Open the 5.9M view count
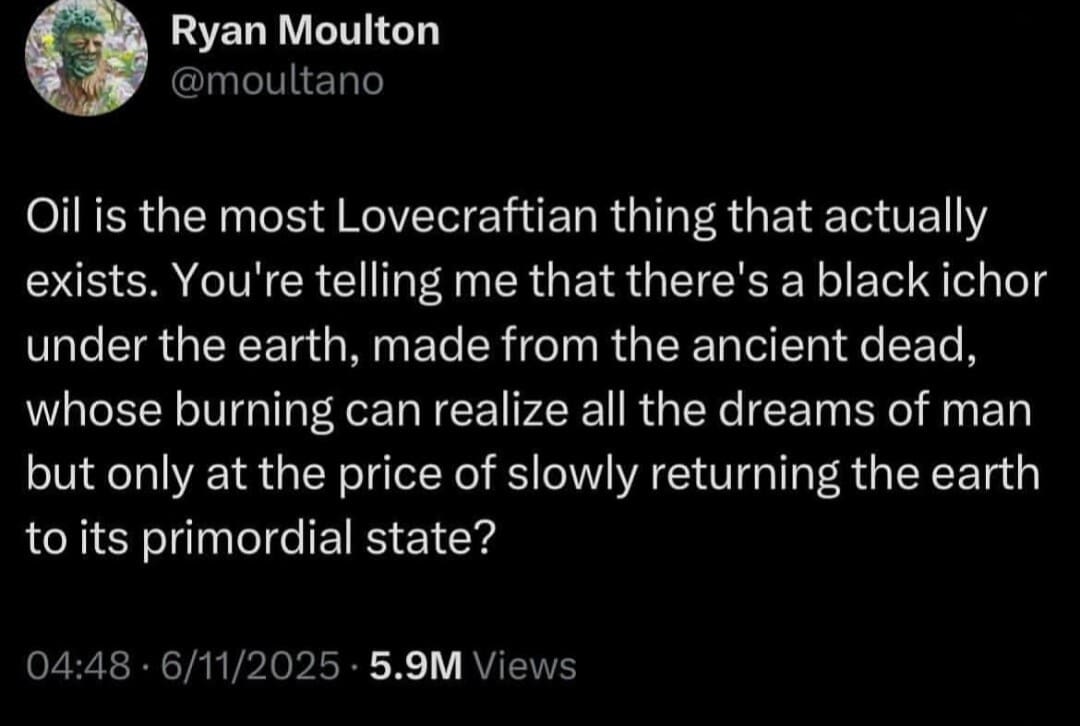Screen dimensions: 1080x726 point(413,665)
